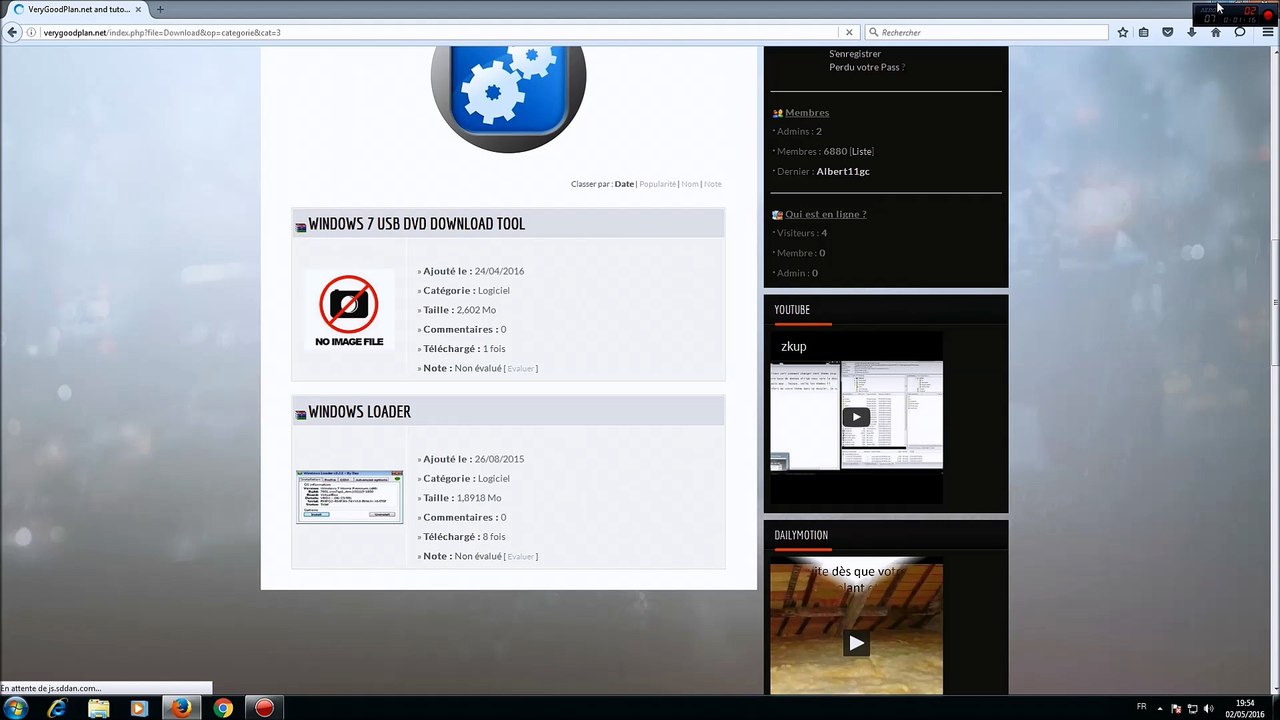Click the date 26/08/2015 value
Image resolution: width=1280 pixels, height=720 pixels.
pyautogui.click(x=499, y=459)
